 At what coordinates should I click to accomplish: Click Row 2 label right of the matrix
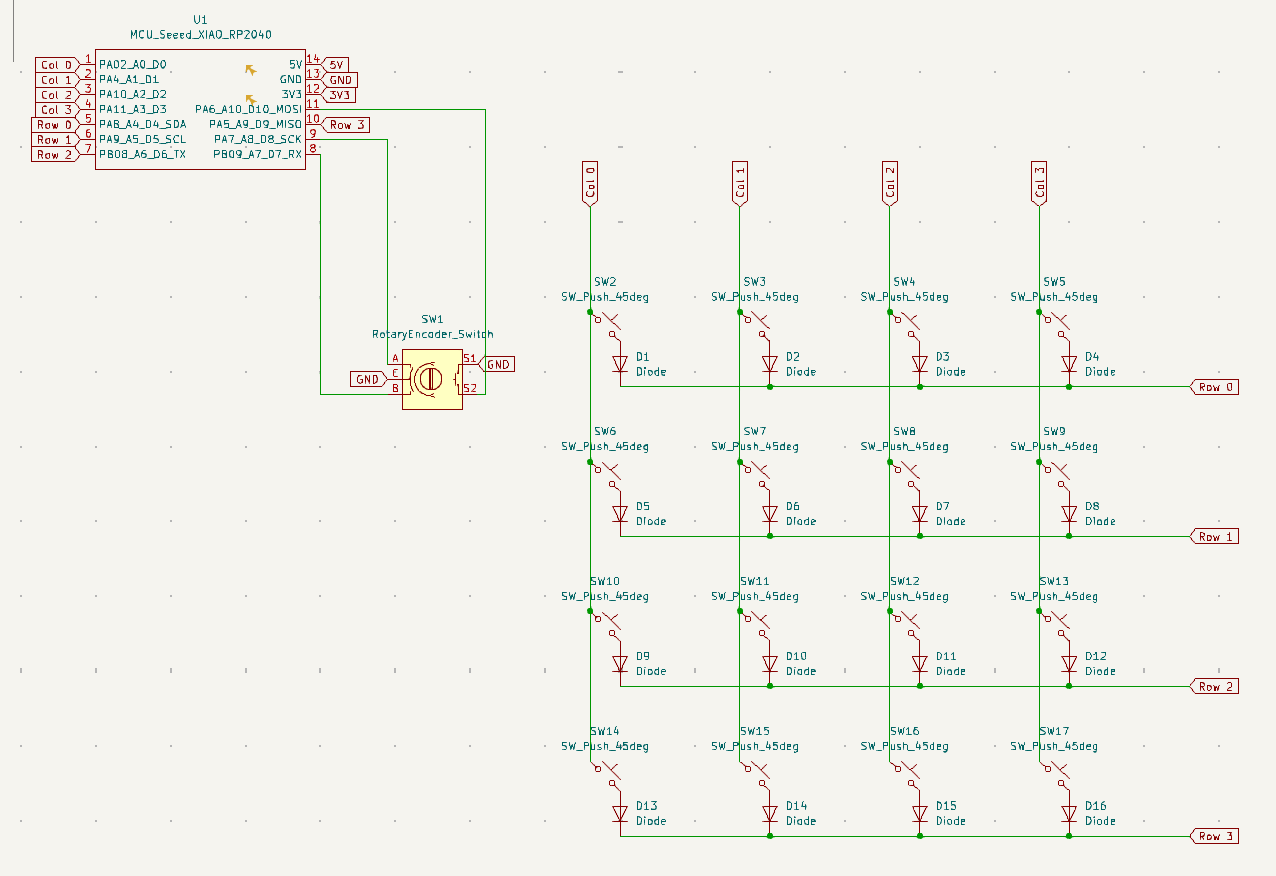click(x=1214, y=687)
